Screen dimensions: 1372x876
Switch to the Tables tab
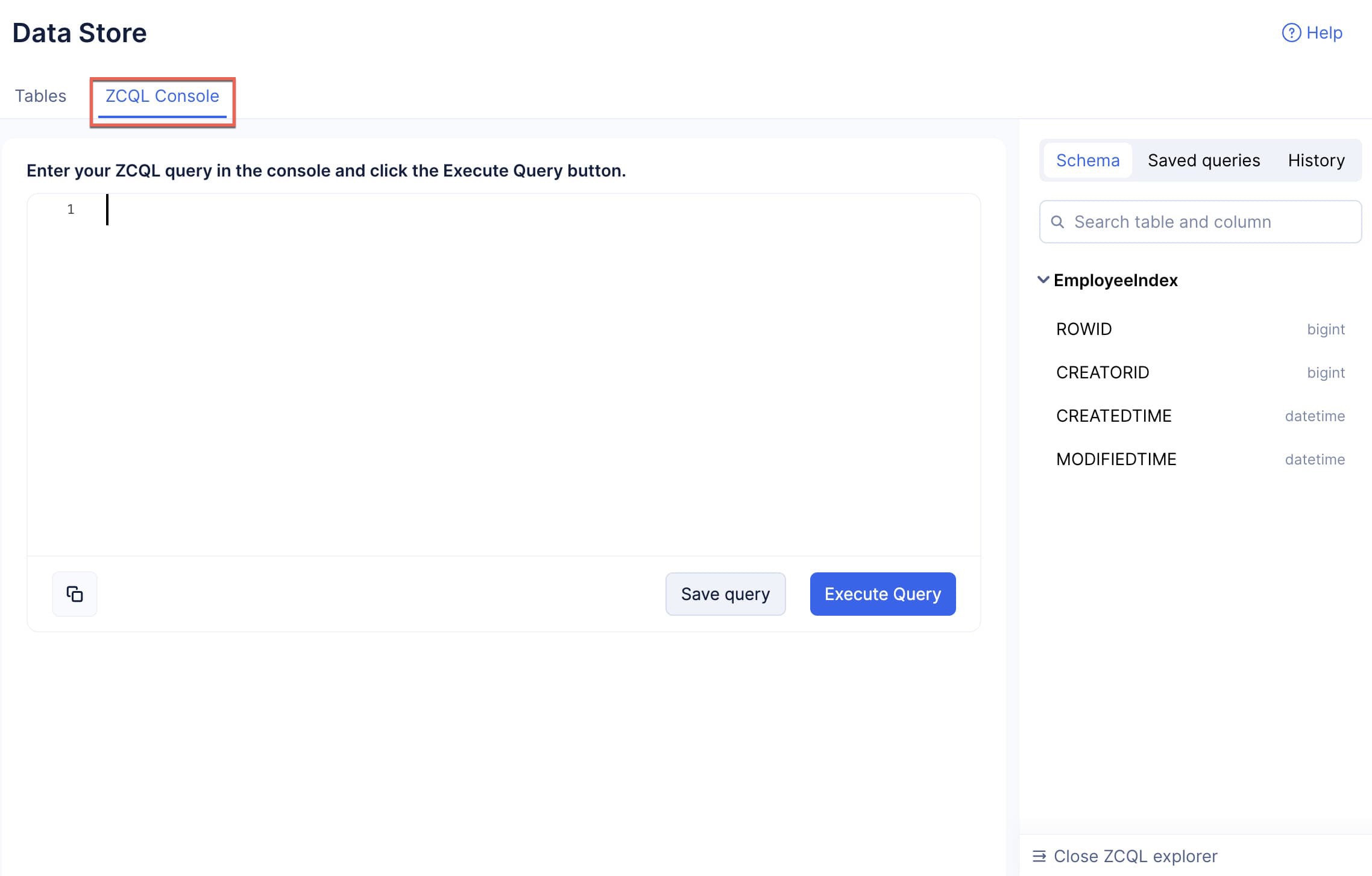pyautogui.click(x=40, y=95)
